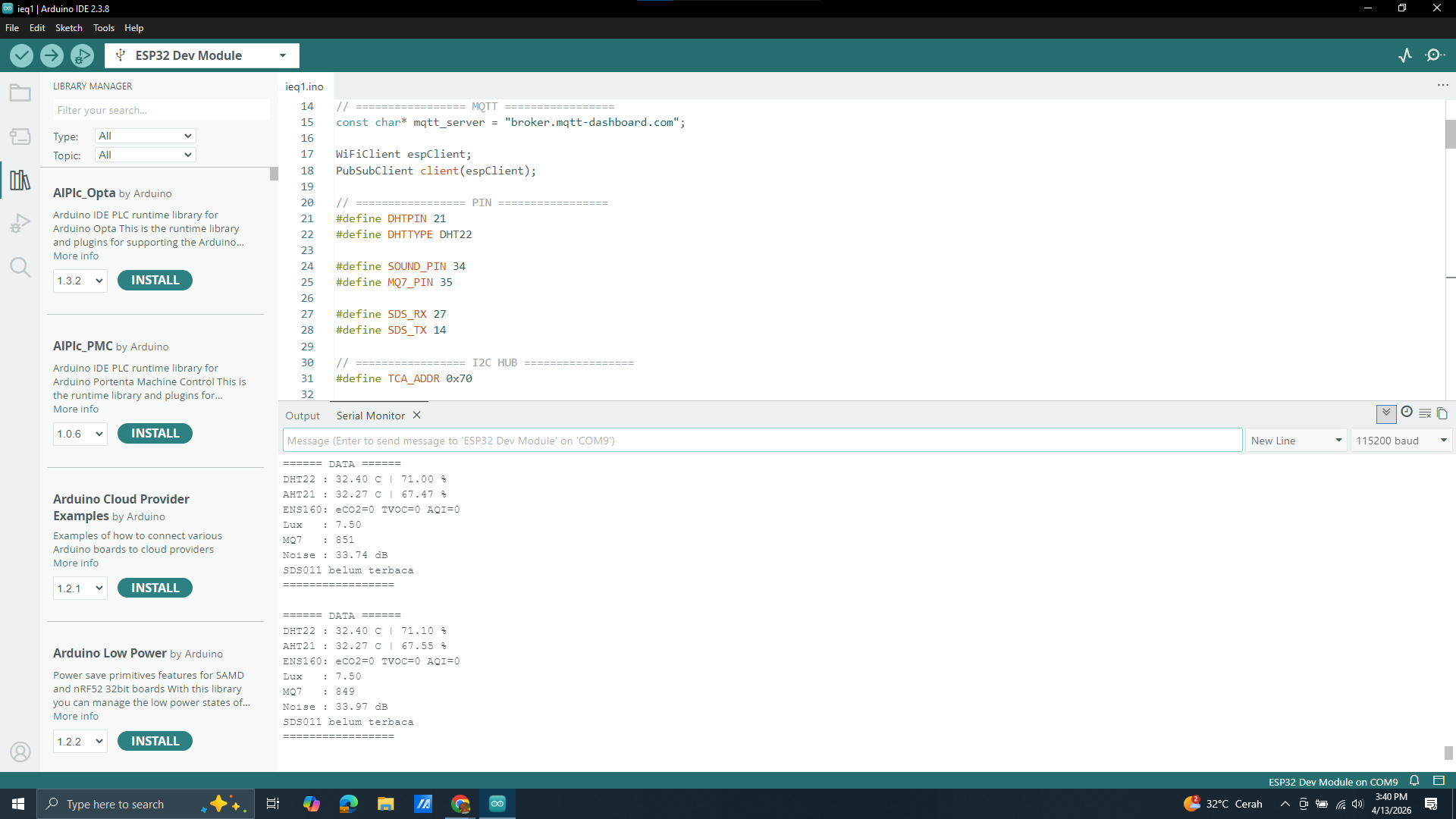
Task: Open the Tools menu
Action: coord(104,28)
